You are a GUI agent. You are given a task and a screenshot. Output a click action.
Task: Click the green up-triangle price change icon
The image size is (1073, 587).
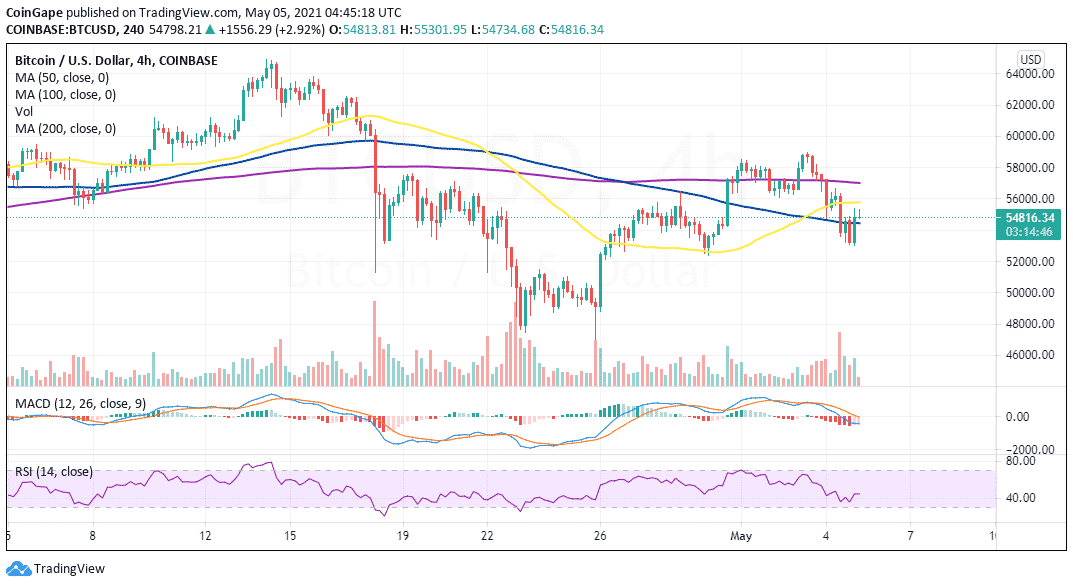point(209,29)
